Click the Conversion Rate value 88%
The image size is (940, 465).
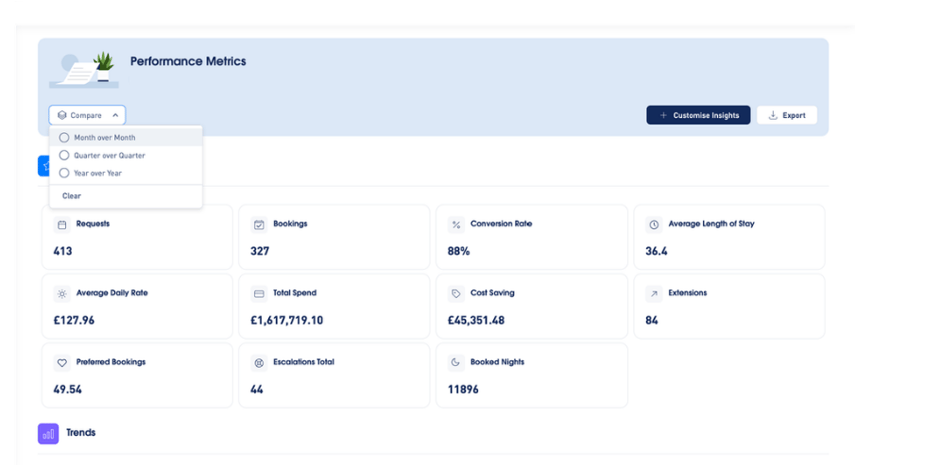pyautogui.click(x=459, y=251)
